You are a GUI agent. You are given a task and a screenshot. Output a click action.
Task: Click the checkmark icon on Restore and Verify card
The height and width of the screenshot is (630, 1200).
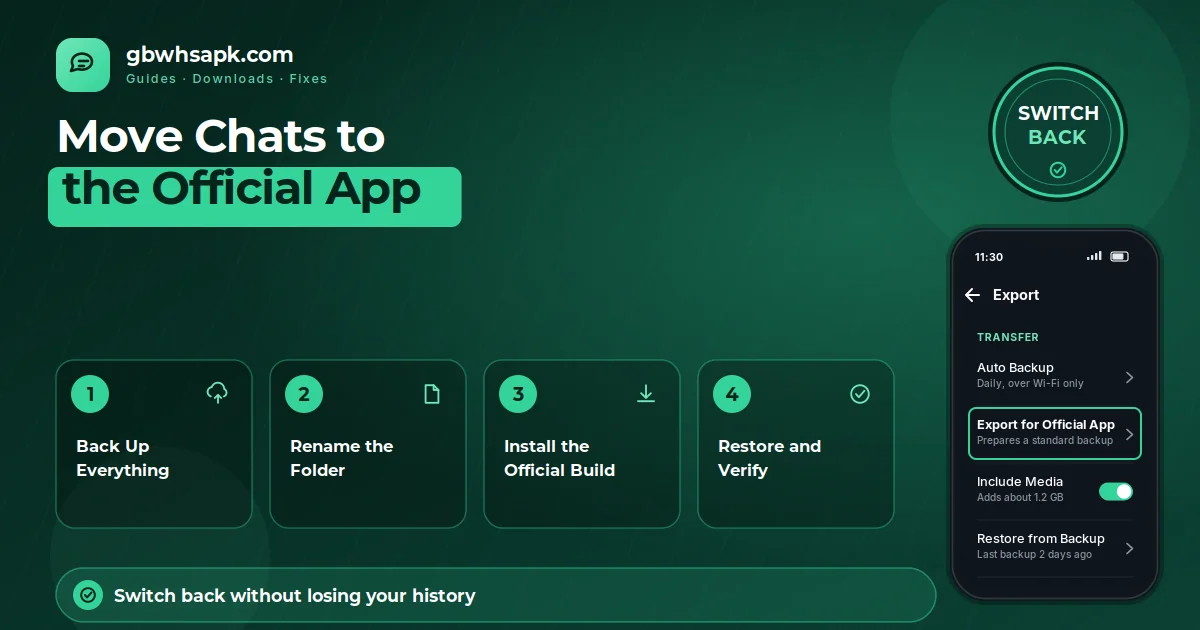860,394
